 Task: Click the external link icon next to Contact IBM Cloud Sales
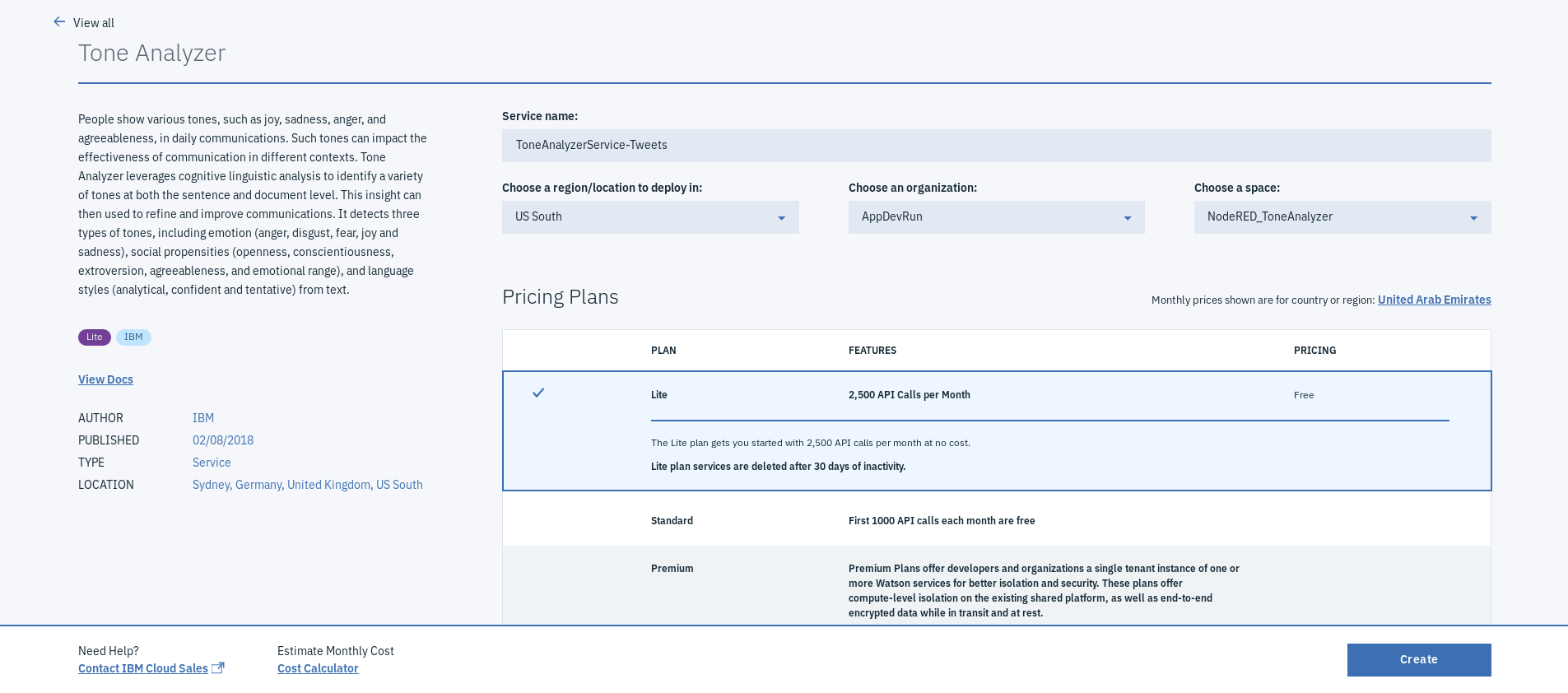click(x=218, y=668)
